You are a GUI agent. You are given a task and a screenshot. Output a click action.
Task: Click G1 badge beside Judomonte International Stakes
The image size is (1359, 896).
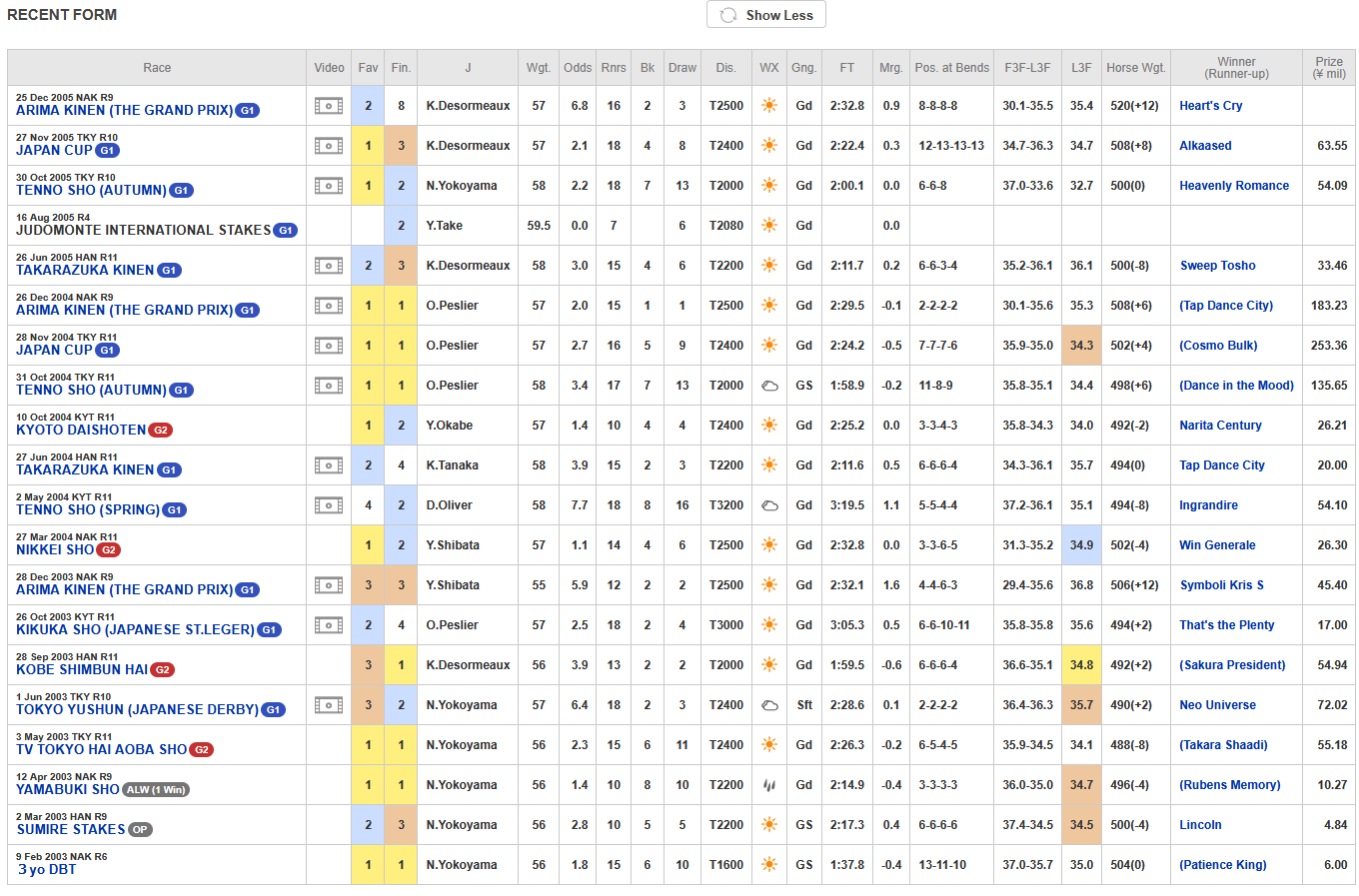click(x=285, y=231)
